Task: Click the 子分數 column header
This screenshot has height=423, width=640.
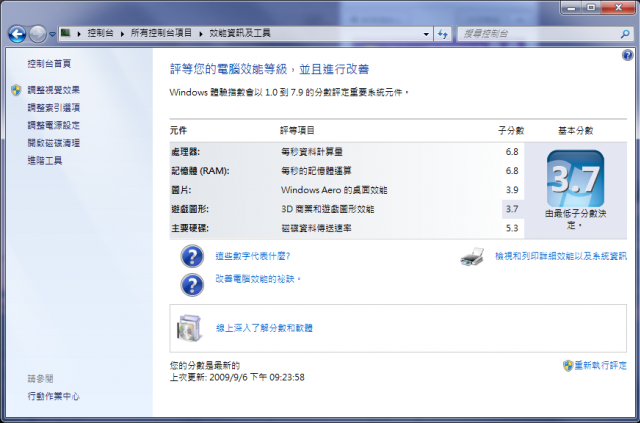Action: [x=511, y=131]
